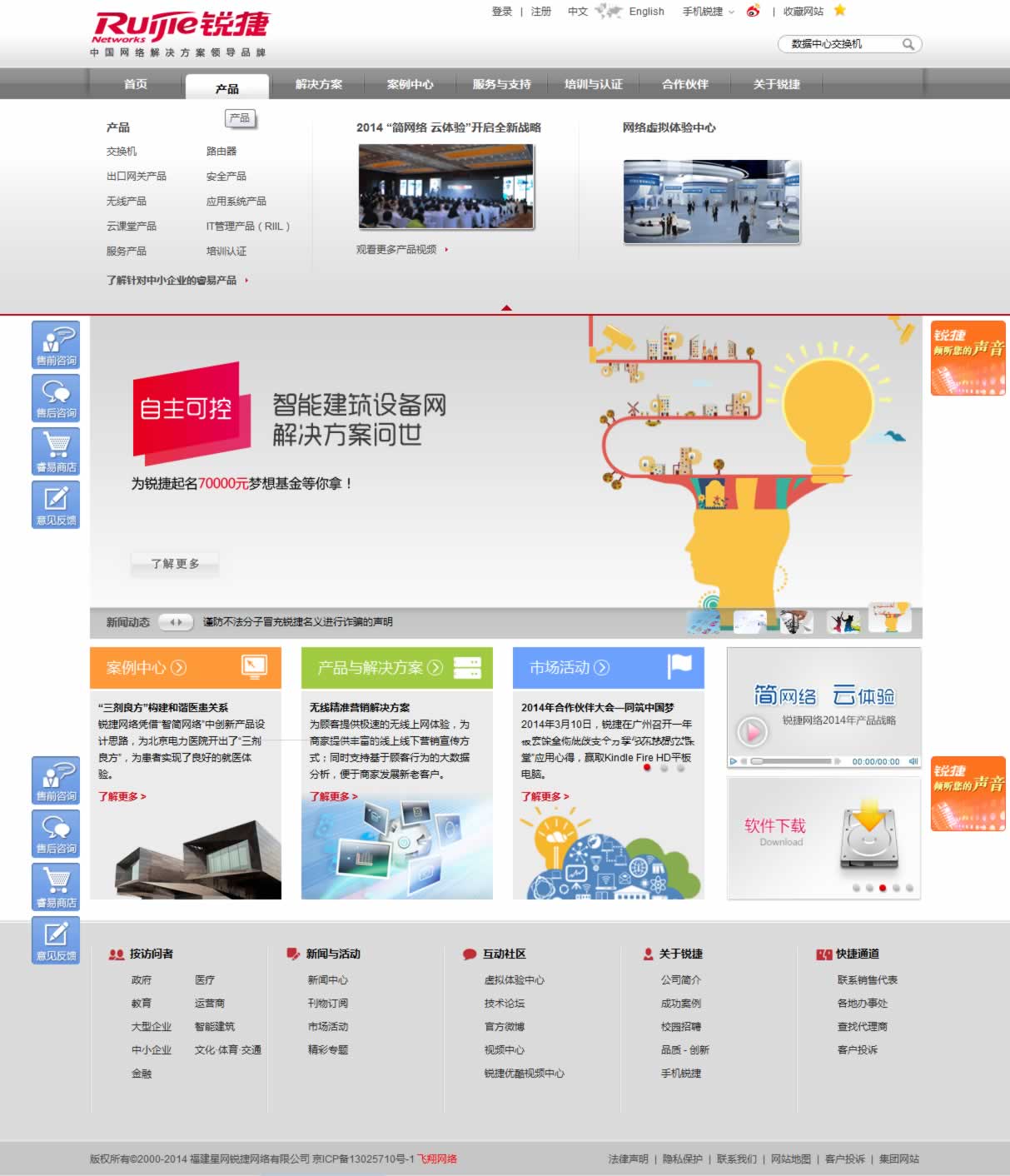Expand 案例中心 orange header arrow
The image size is (1010, 1176).
click(x=178, y=668)
